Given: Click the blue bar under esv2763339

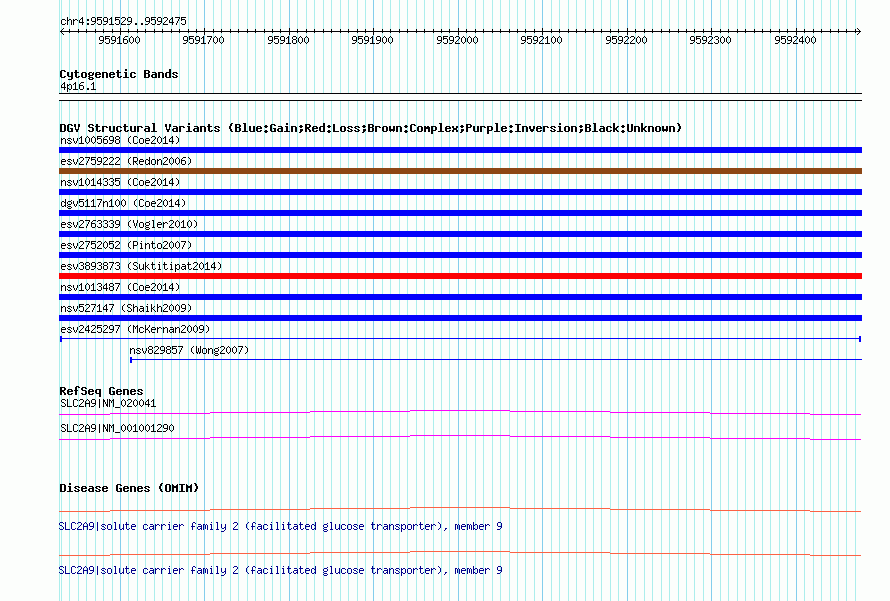Looking at the screenshot, I should (x=460, y=234).
